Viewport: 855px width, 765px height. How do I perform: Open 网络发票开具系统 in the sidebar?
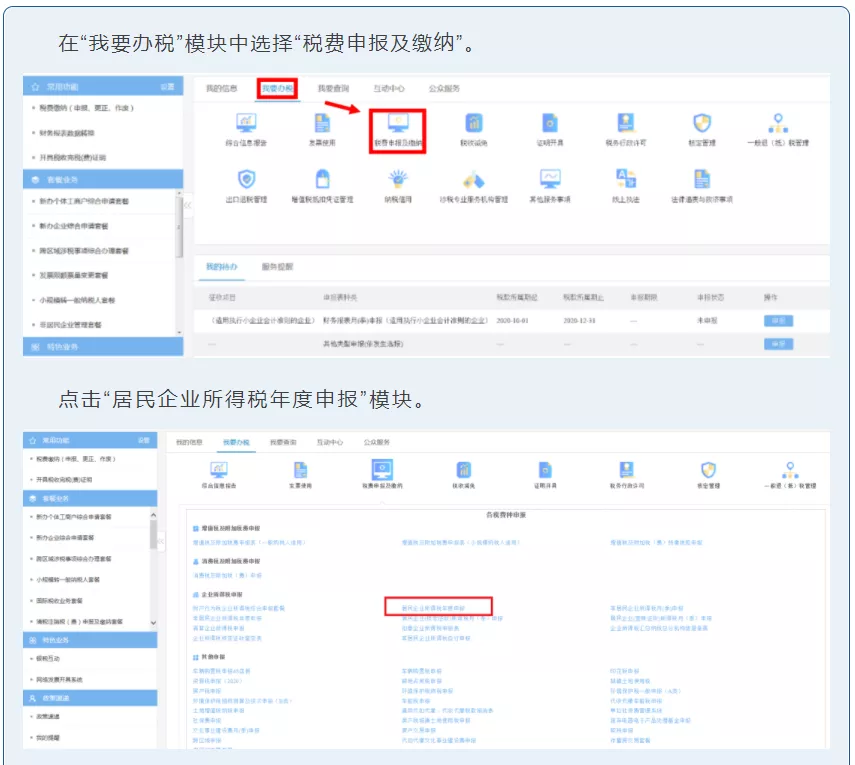coord(59,679)
